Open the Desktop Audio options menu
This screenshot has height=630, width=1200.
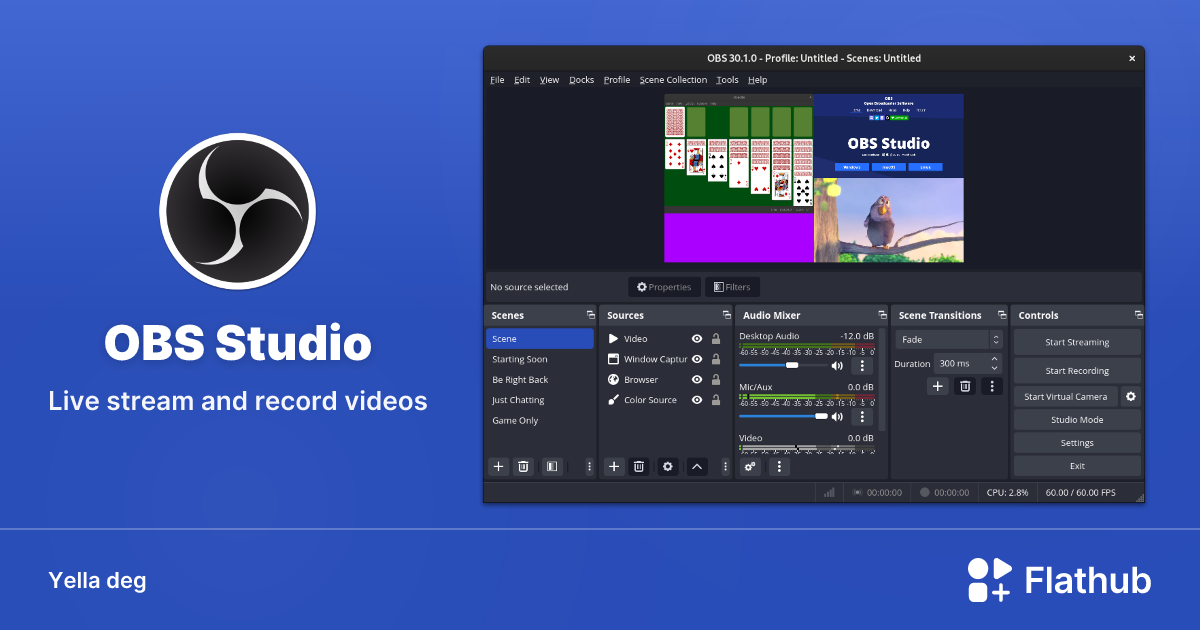pyautogui.click(x=862, y=365)
